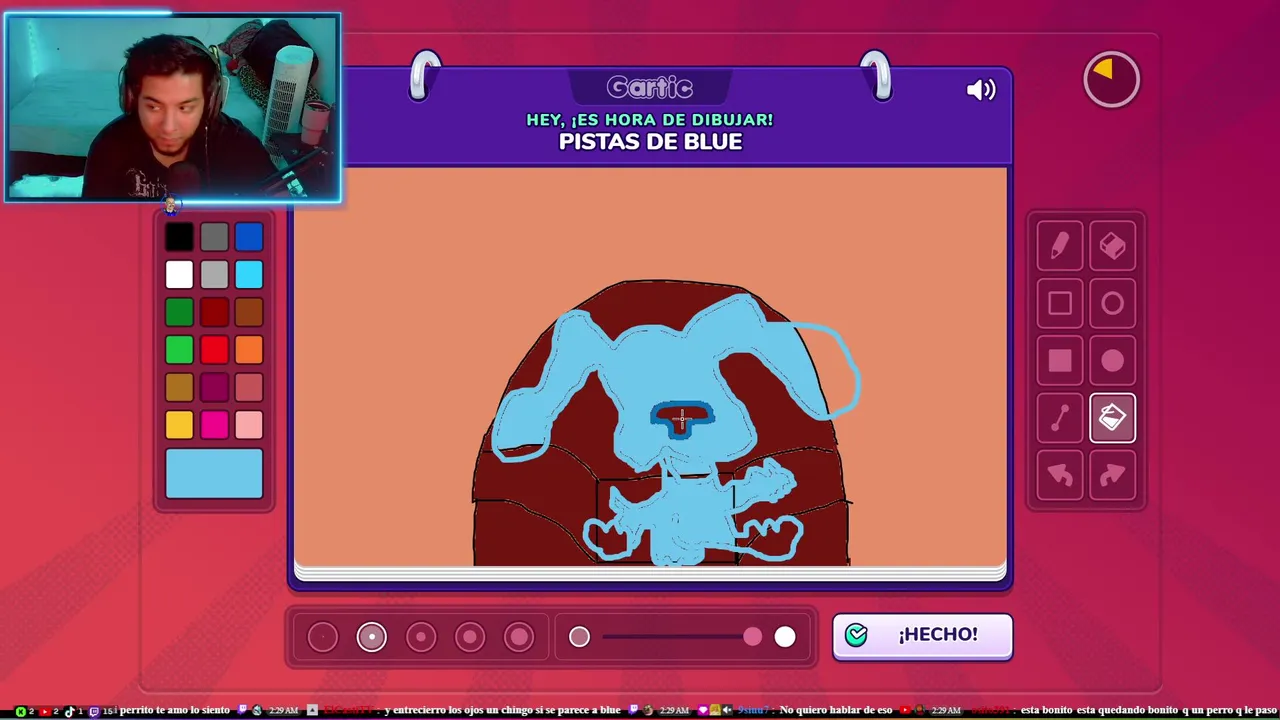Image resolution: width=1280 pixels, height=720 pixels.
Task: Click the PISTAS DE BLUE prompt text
Action: pyautogui.click(x=650, y=142)
